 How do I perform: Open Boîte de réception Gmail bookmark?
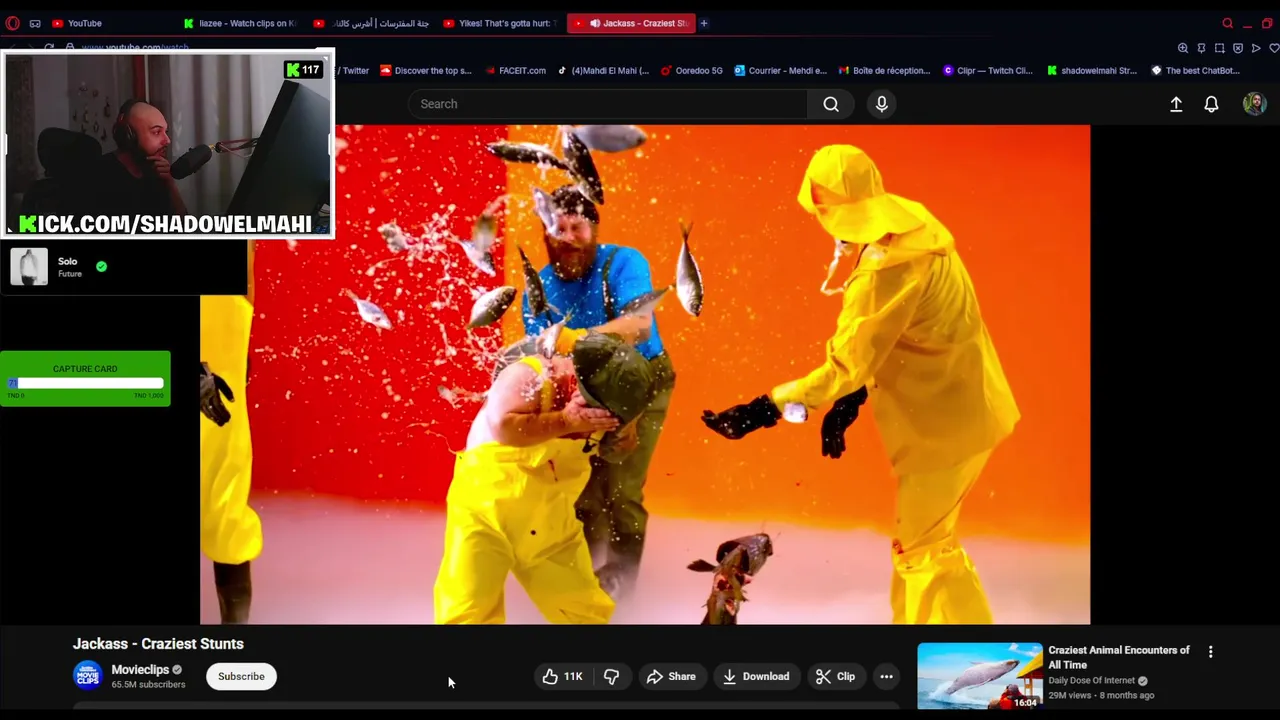click(x=885, y=71)
